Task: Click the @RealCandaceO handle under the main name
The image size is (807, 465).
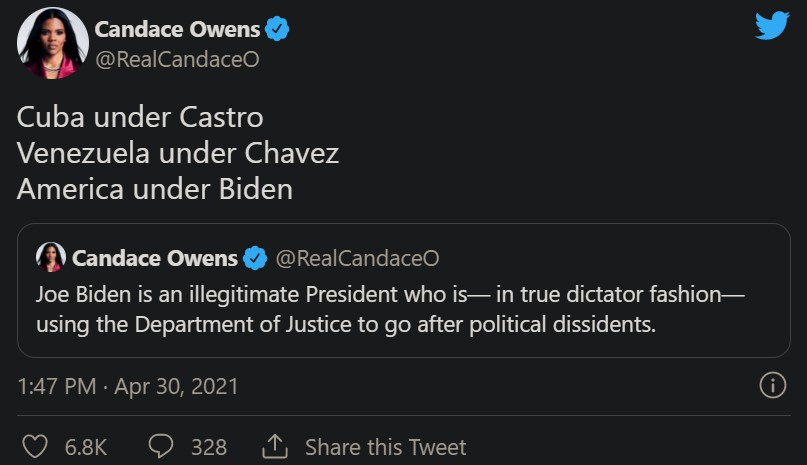Action: tap(176, 59)
